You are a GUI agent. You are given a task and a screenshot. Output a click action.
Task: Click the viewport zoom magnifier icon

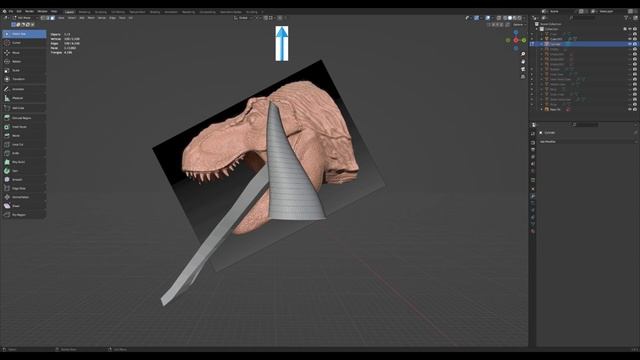click(x=523, y=54)
